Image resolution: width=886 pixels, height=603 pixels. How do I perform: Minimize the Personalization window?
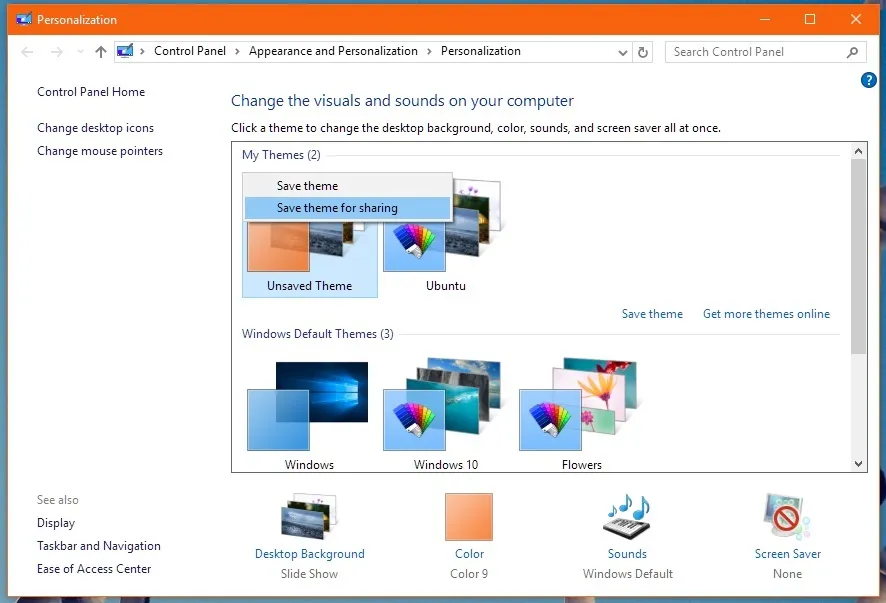click(765, 19)
